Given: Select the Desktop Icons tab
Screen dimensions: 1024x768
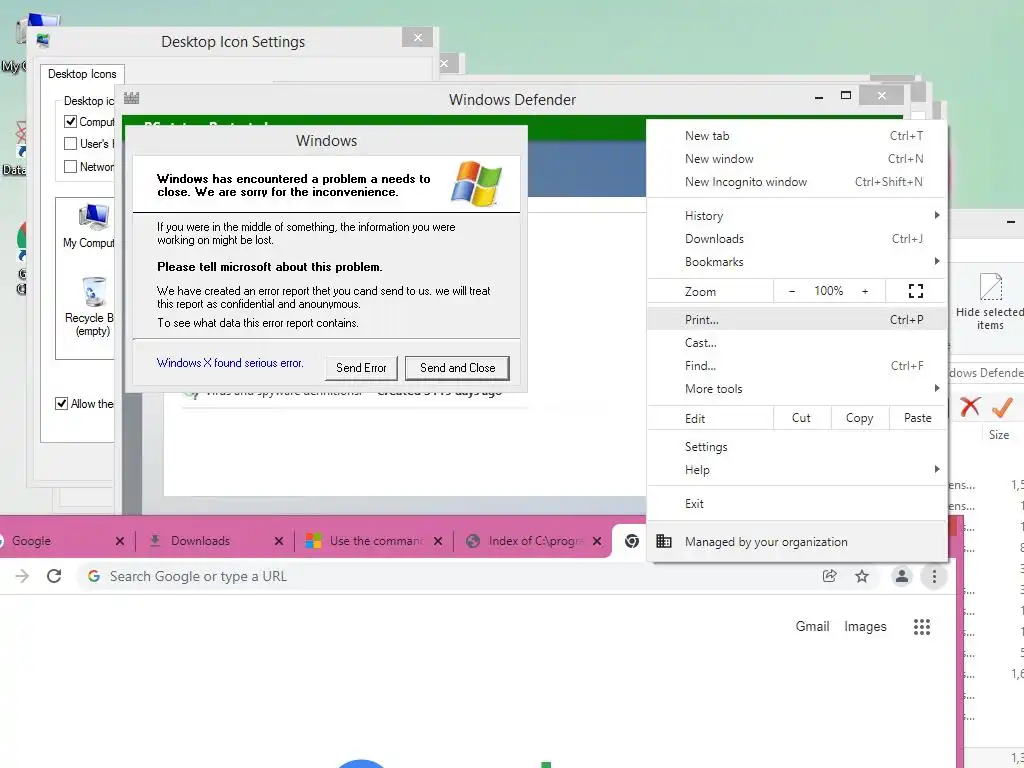Looking at the screenshot, I should coord(82,74).
